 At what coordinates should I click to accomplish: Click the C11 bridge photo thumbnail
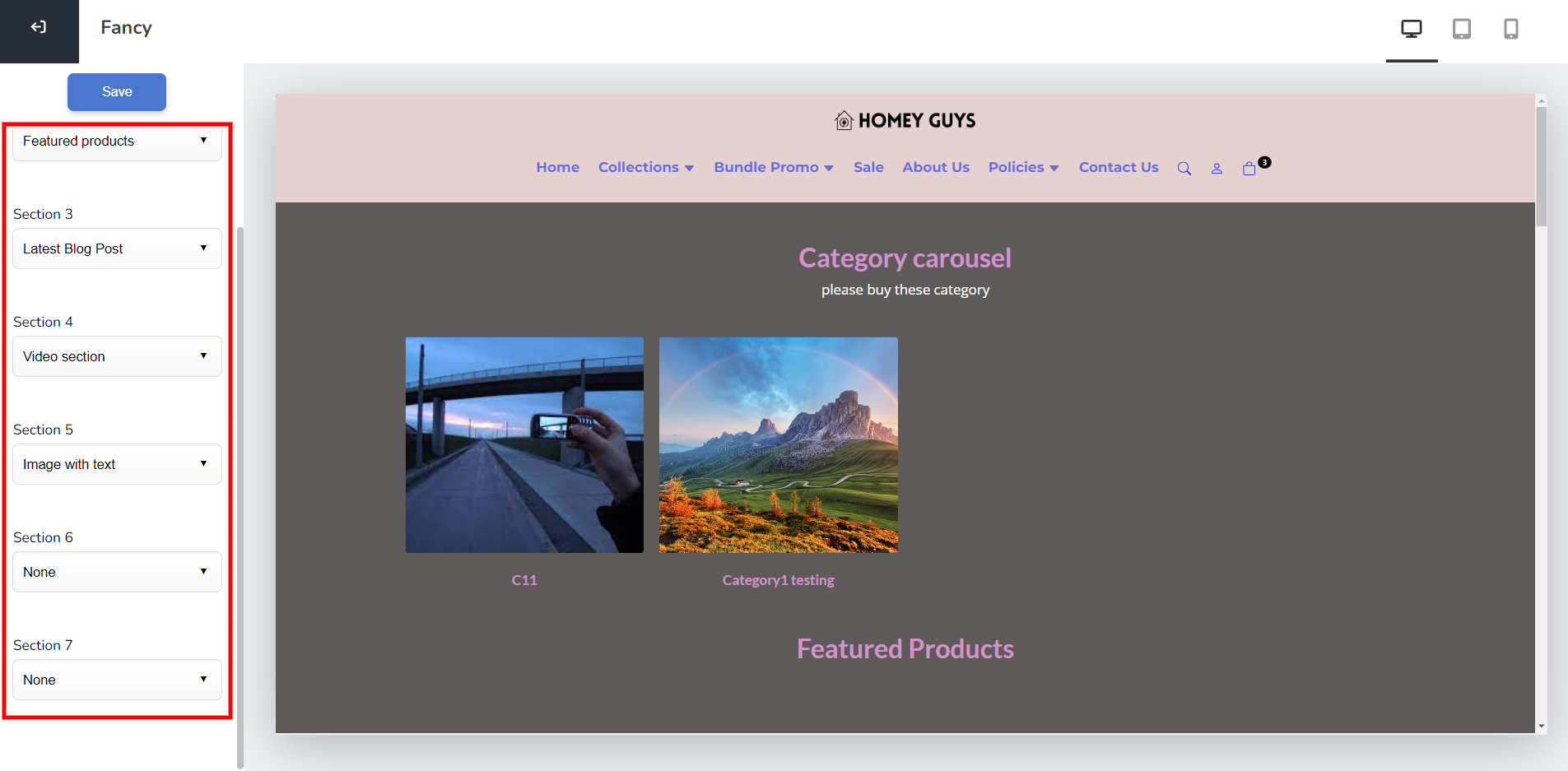(x=524, y=445)
